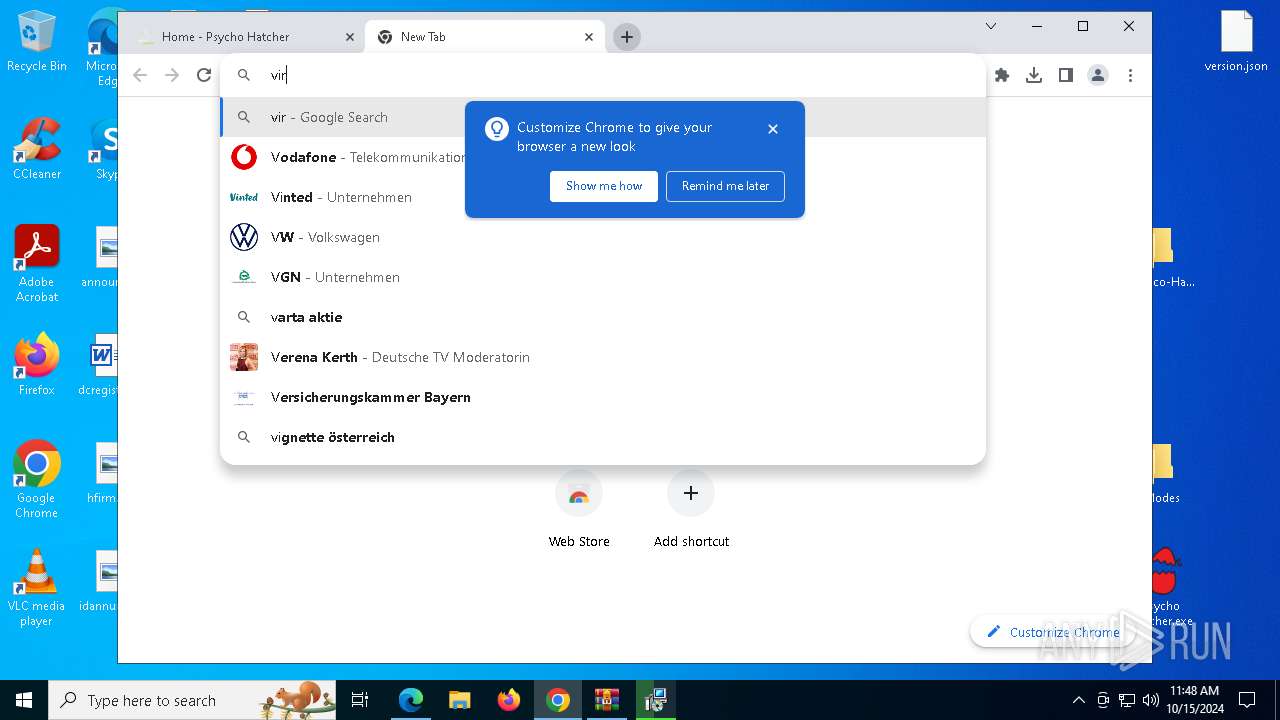Choose the VW - Volkswagen suggestion

tap(603, 237)
